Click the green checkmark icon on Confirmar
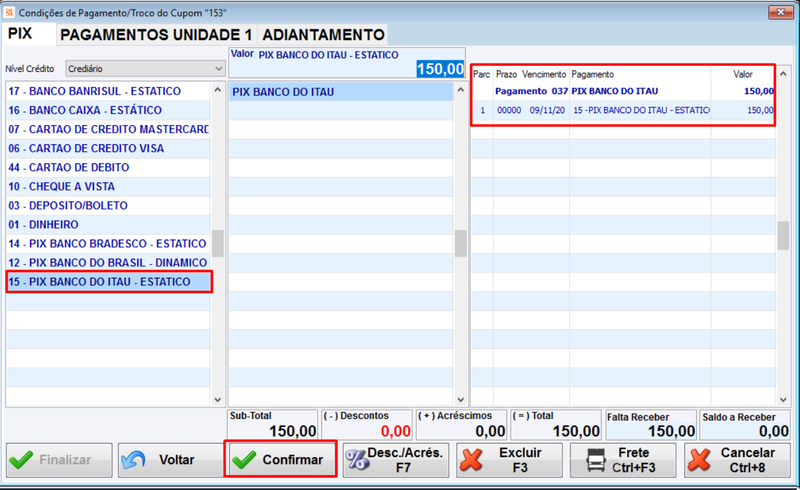Viewport: 800px width, 490px height. [x=244, y=459]
